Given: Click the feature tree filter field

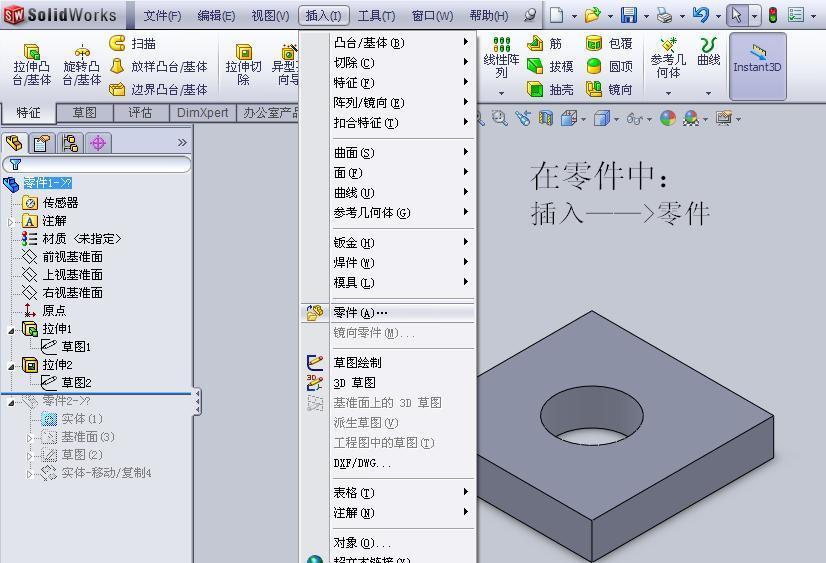Looking at the screenshot, I should (97, 164).
